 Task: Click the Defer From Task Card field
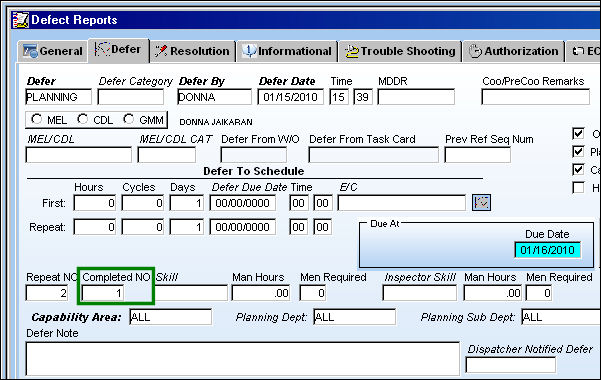(x=373, y=155)
